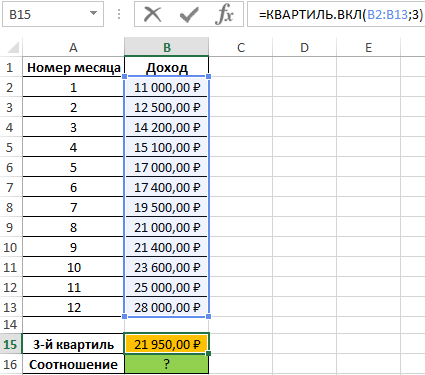Image resolution: width=425 pixels, height=375 pixels.
Task: Select the 3-й квартиль label cell
Action: tap(73, 344)
